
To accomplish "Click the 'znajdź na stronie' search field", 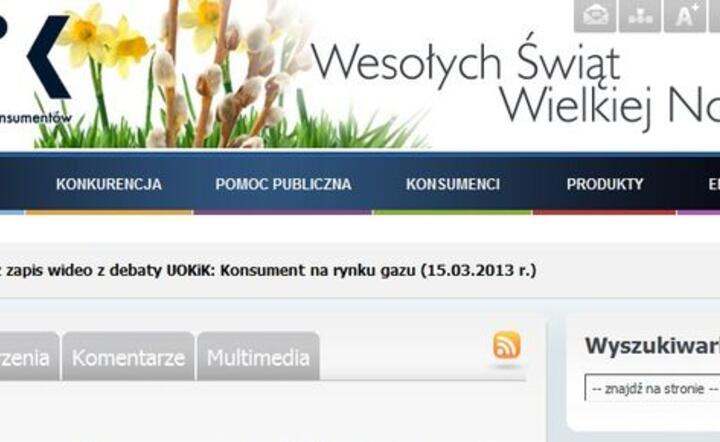I will [x=652, y=388].
